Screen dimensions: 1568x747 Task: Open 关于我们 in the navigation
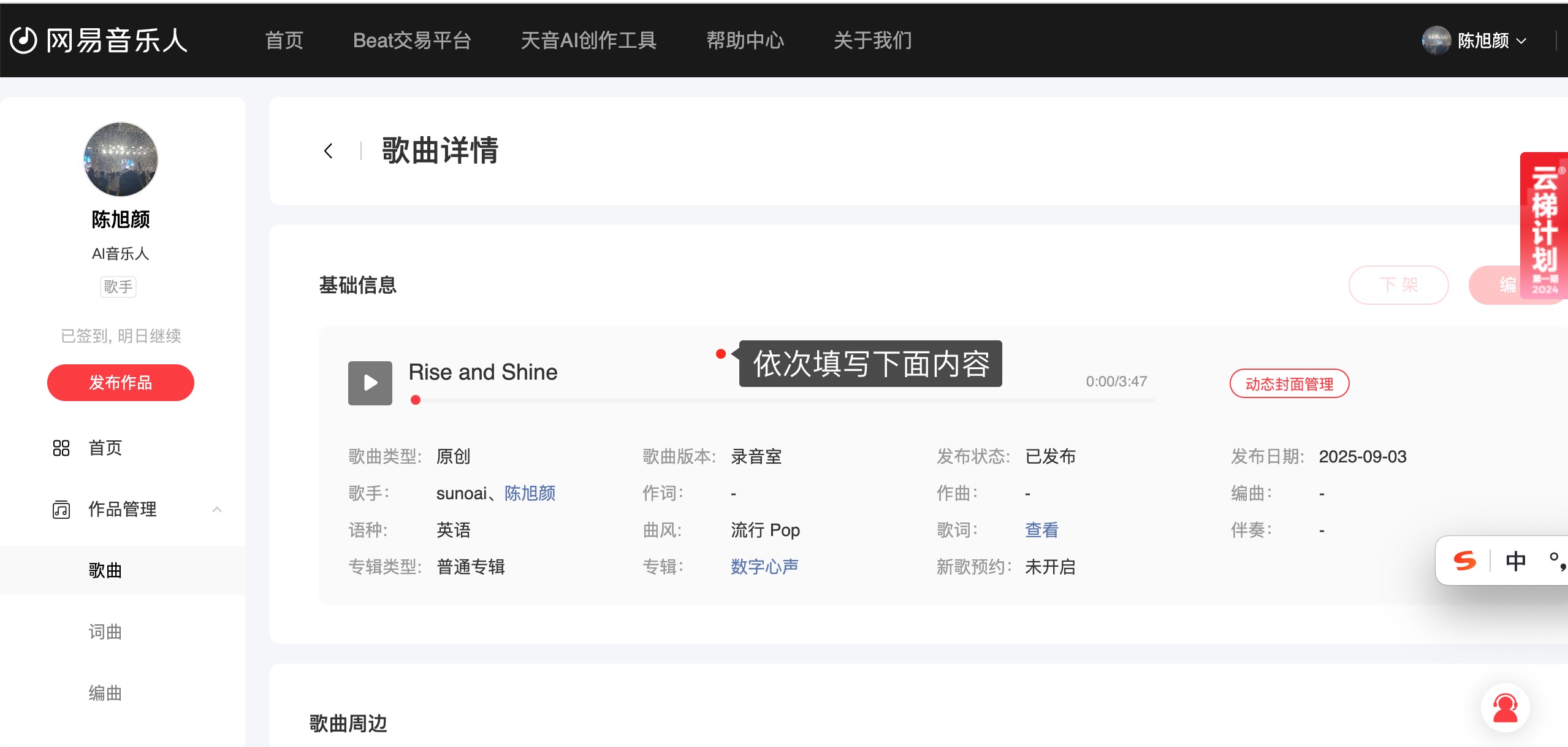[x=872, y=40]
